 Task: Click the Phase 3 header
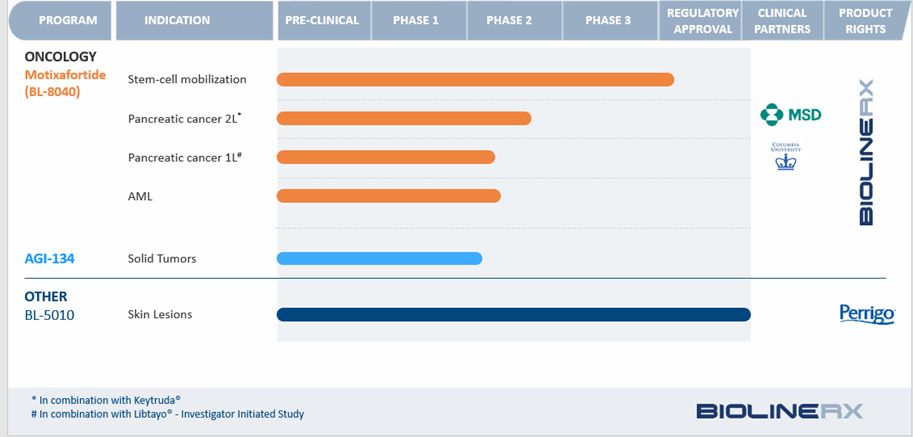(607, 20)
